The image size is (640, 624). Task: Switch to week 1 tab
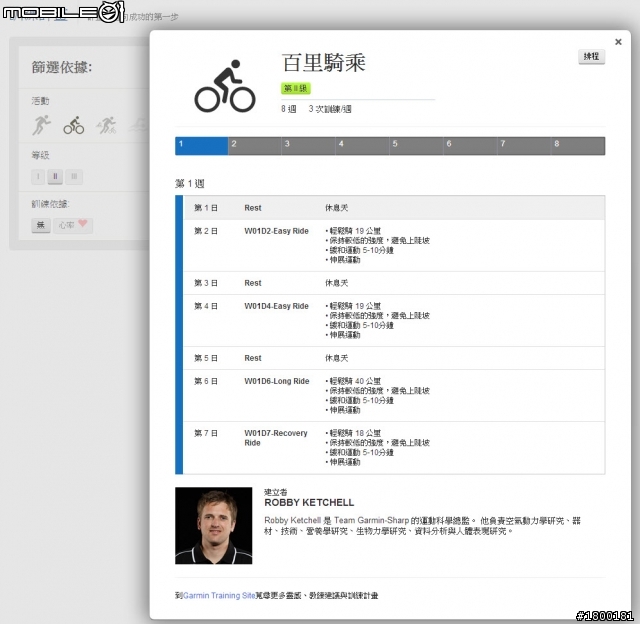(x=202, y=146)
